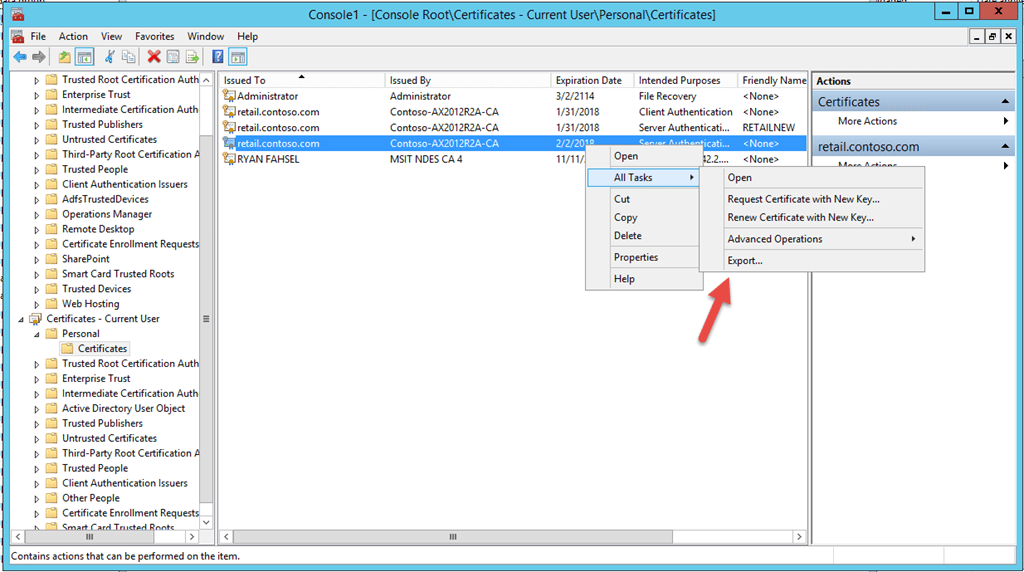Screen dimensions: 1024x572
Task: Open the Action menu
Action: click(73, 37)
